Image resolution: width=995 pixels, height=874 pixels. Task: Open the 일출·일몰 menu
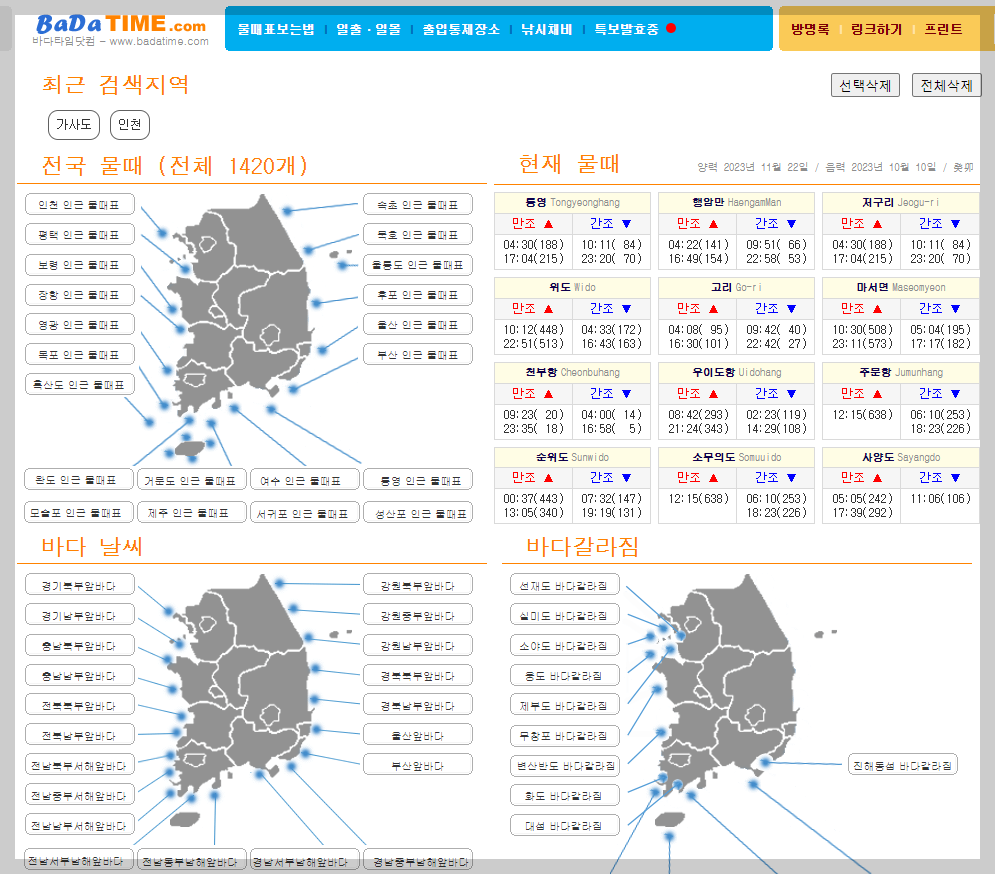click(x=367, y=29)
